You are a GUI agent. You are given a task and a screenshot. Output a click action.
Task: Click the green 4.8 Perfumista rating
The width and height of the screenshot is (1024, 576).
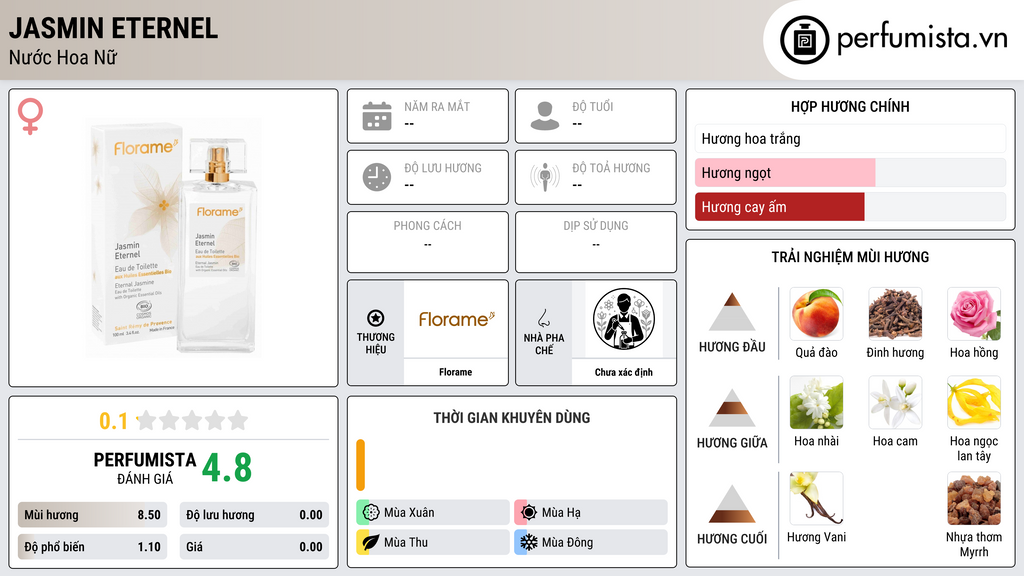[x=227, y=468]
